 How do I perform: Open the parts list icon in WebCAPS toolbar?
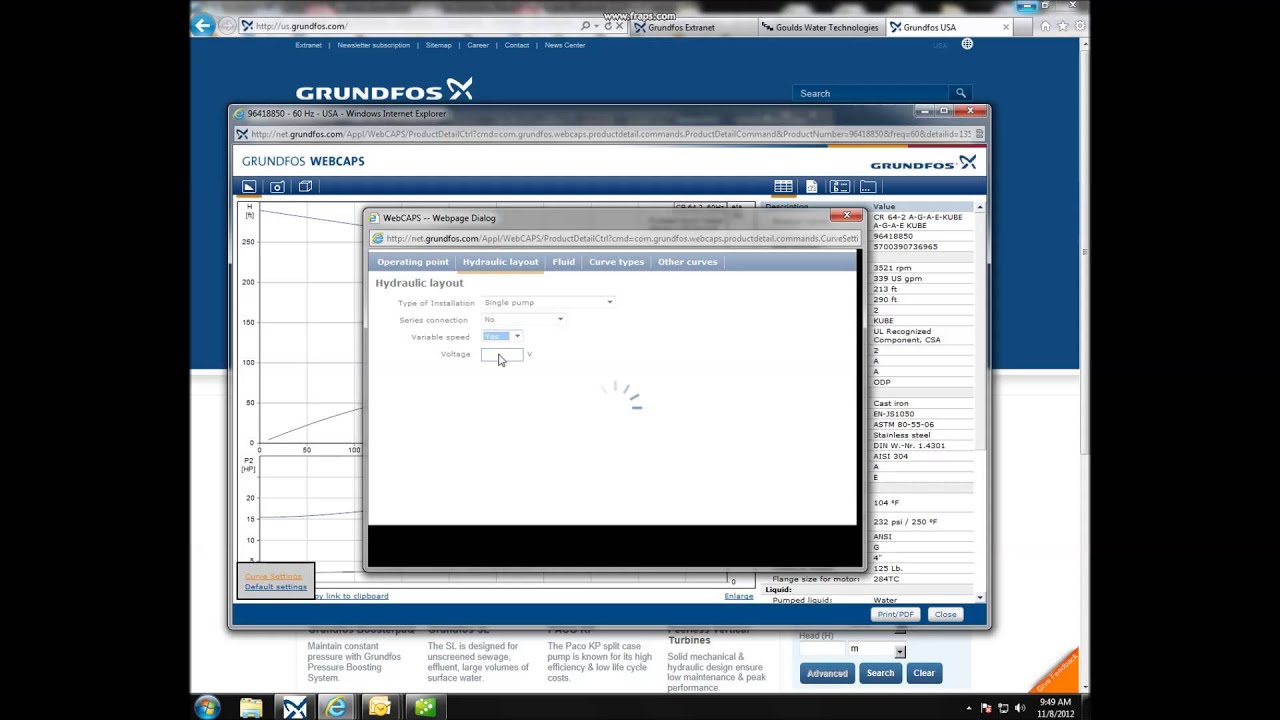pos(839,187)
